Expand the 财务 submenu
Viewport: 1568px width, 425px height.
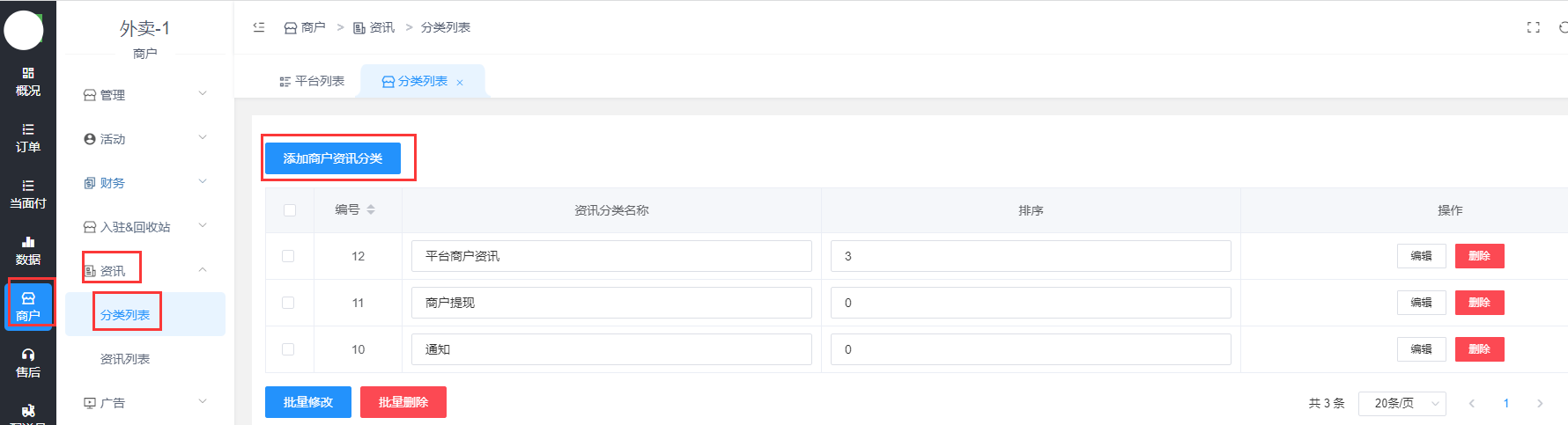point(145,182)
